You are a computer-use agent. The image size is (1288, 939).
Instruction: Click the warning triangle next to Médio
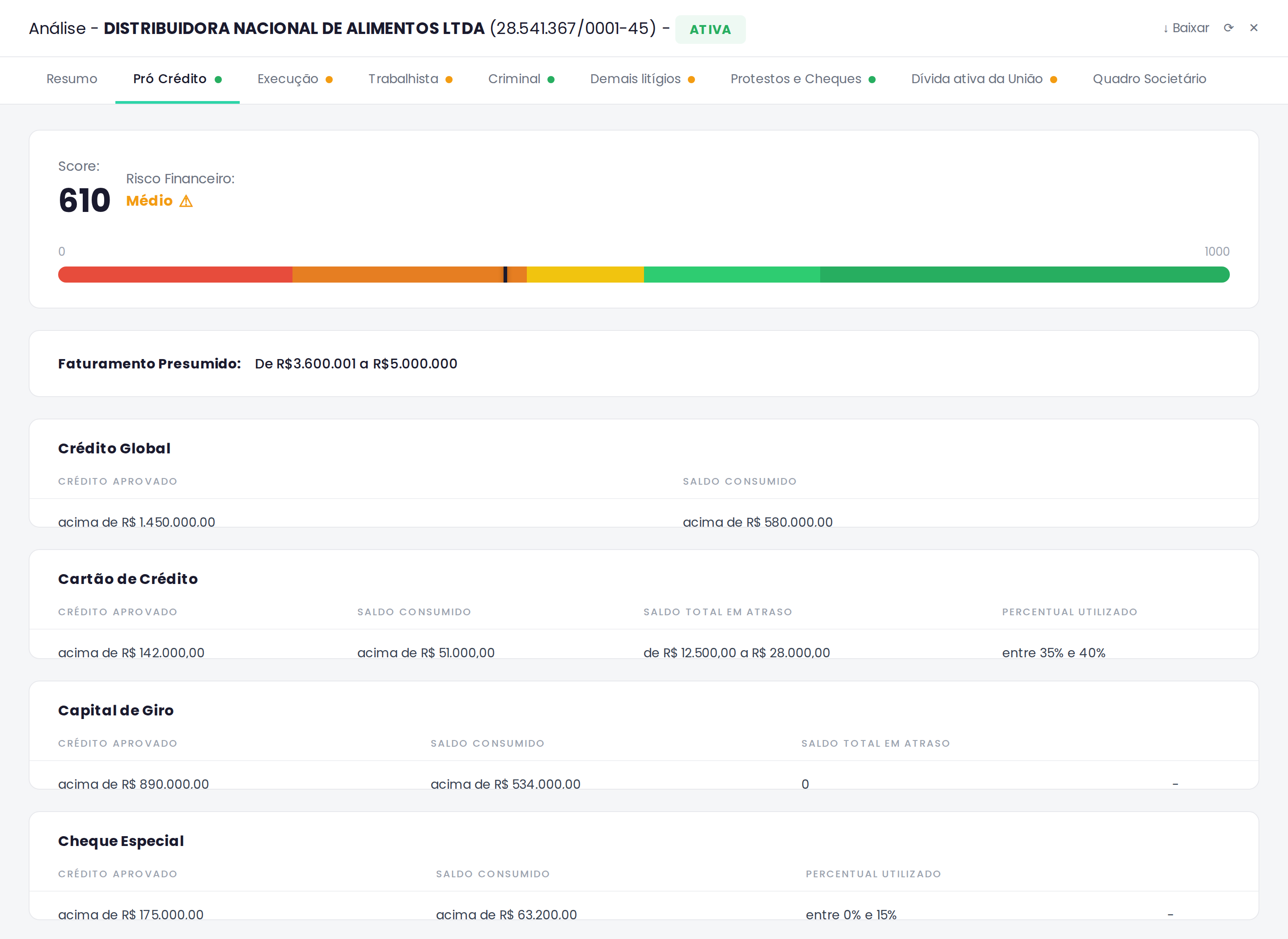[186, 201]
